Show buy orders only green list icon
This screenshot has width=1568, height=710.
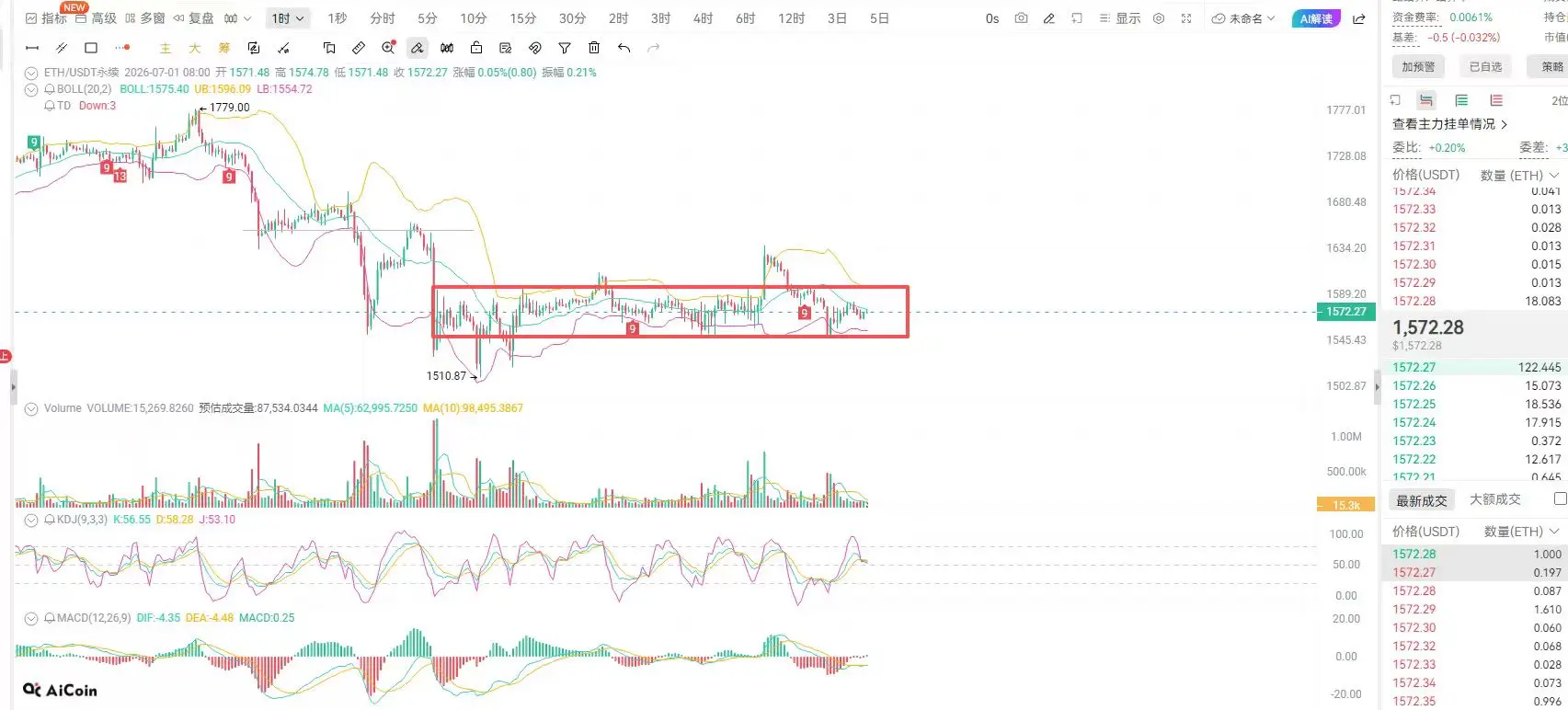click(x=1461, y=100)
